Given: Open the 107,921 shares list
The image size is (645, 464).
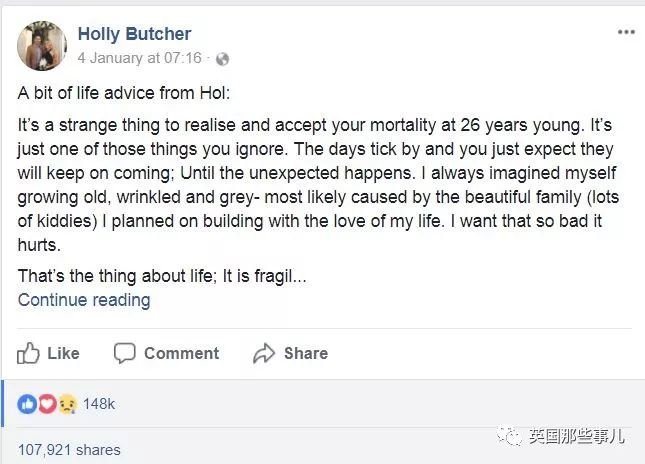Looking at the screenshot, I should pyautogui.click(x=69, y=450).
